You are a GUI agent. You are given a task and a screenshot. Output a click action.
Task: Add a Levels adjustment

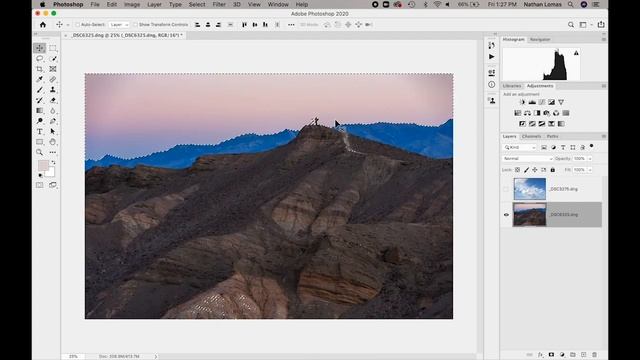532,102
